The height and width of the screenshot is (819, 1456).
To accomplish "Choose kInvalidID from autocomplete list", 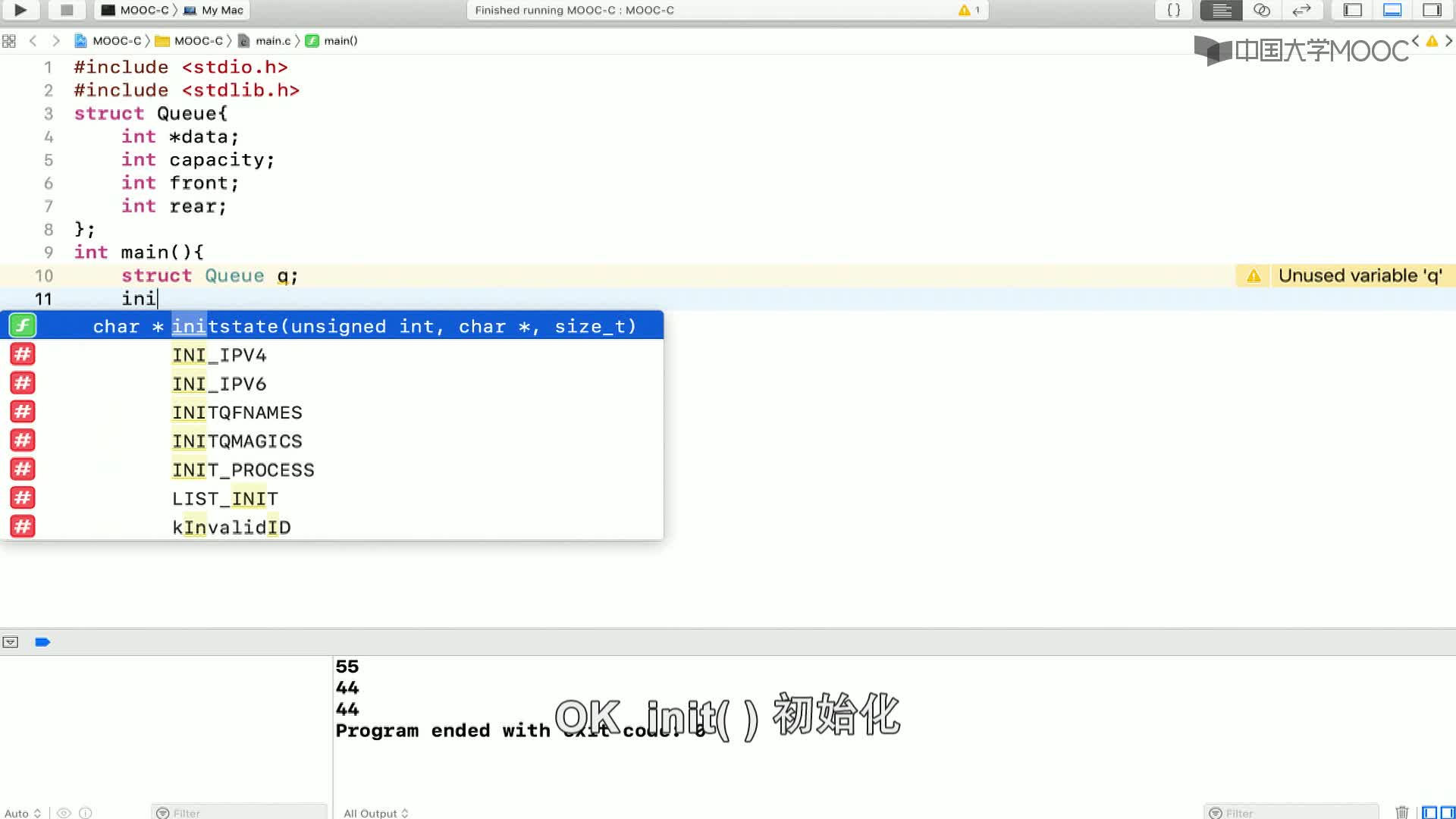I will [x=331, y=527].
